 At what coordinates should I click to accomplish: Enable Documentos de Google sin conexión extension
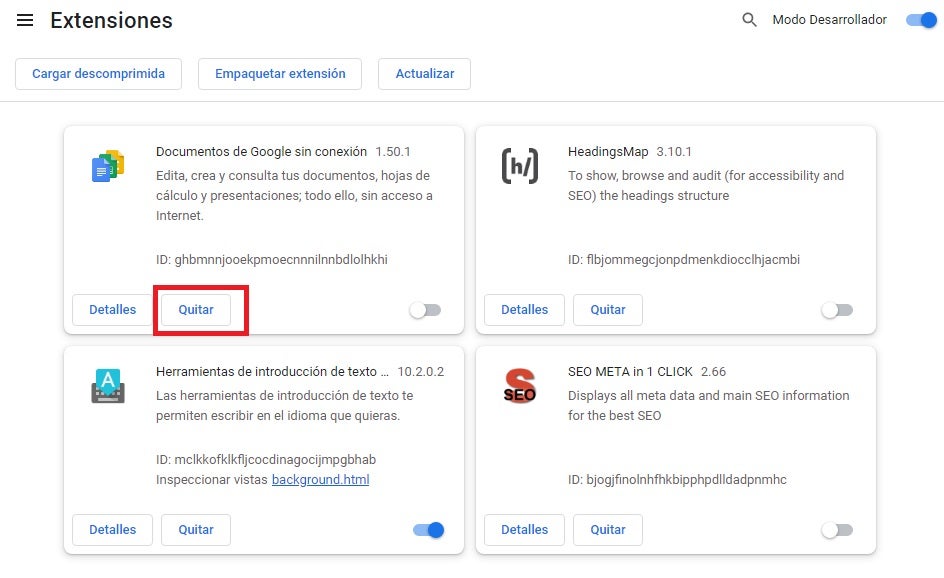(x=425, y=310)
